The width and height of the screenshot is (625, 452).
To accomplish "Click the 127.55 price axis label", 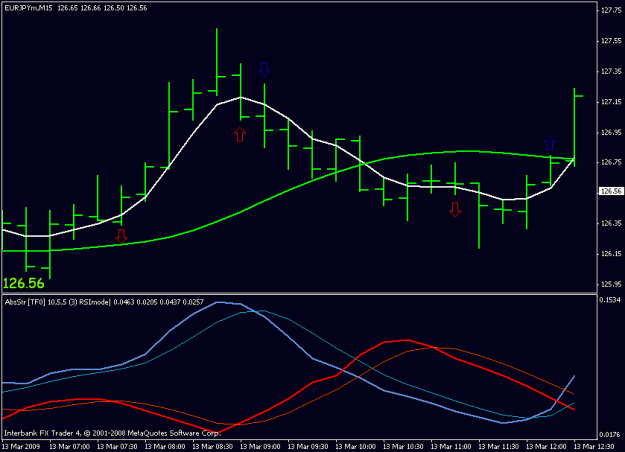I will pyautogui.click(x=611, y=41).
